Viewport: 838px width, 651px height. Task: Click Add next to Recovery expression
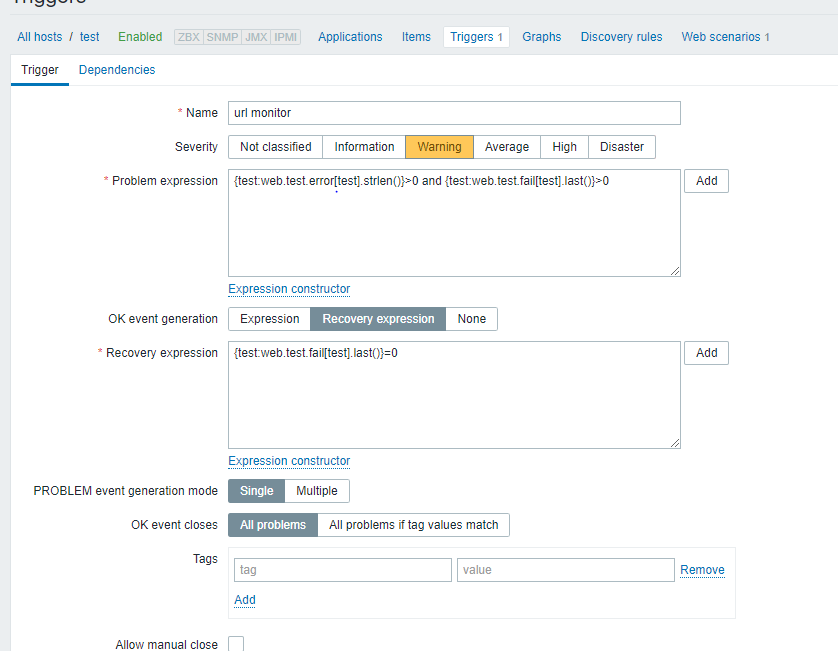click(x=706, y=353)
